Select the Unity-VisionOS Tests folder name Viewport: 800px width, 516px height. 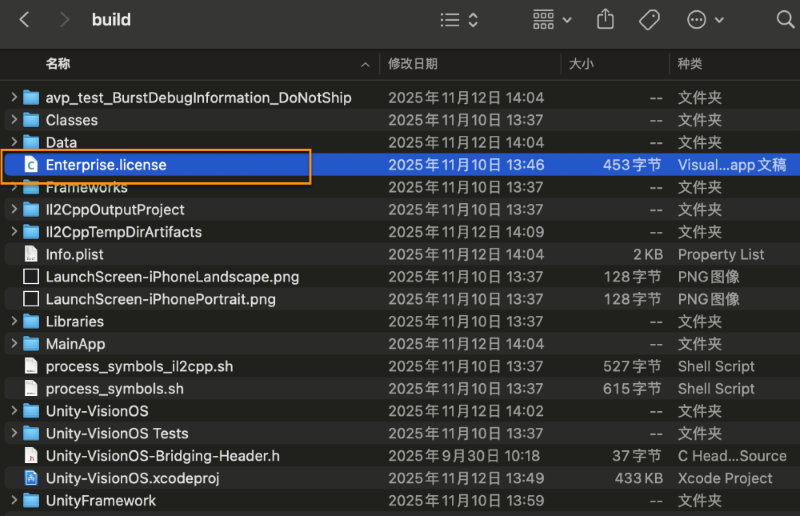coord(117,433)
